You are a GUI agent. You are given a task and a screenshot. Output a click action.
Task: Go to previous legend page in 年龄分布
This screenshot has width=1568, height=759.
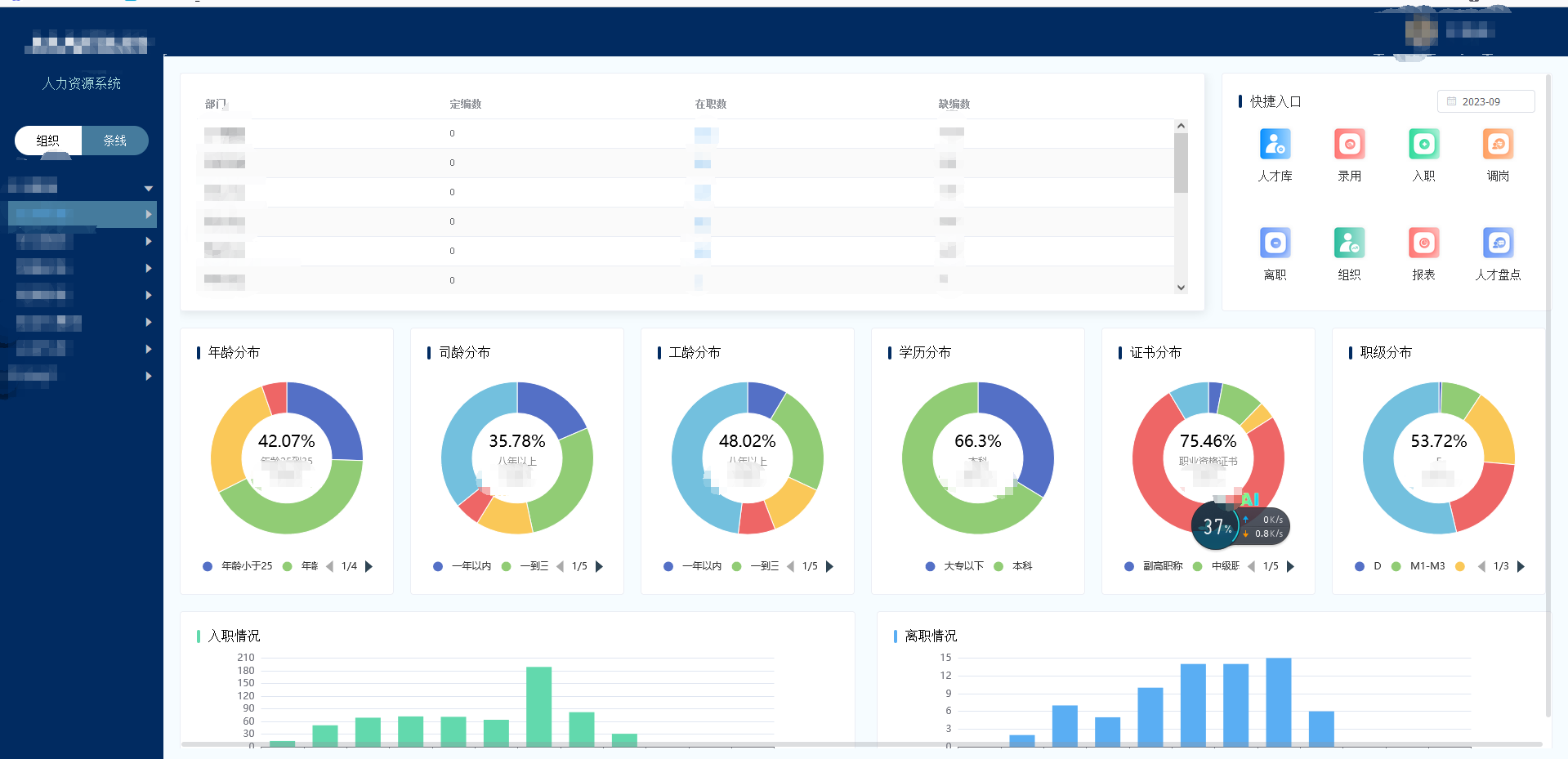329,566
